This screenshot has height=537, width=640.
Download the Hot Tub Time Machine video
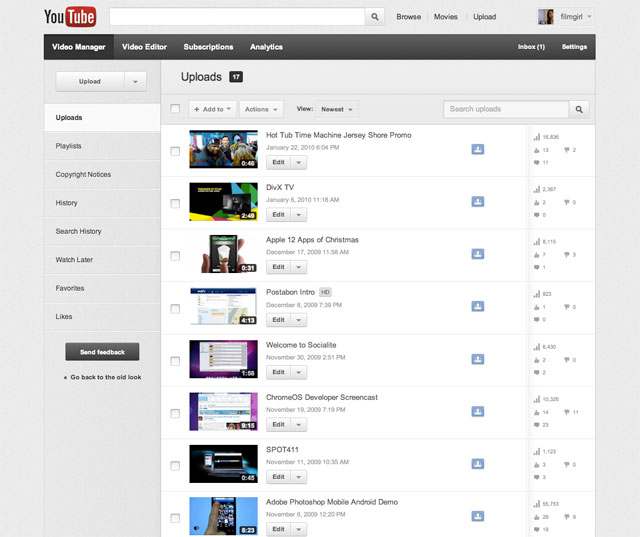(478, 149)
